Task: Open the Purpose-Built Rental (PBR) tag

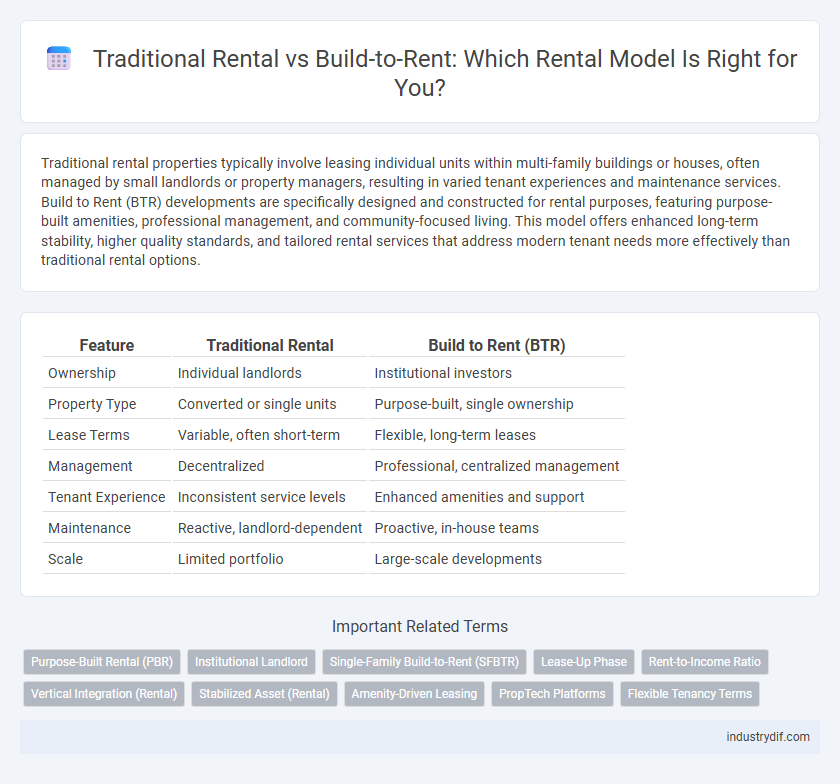Action: [102, 662]
